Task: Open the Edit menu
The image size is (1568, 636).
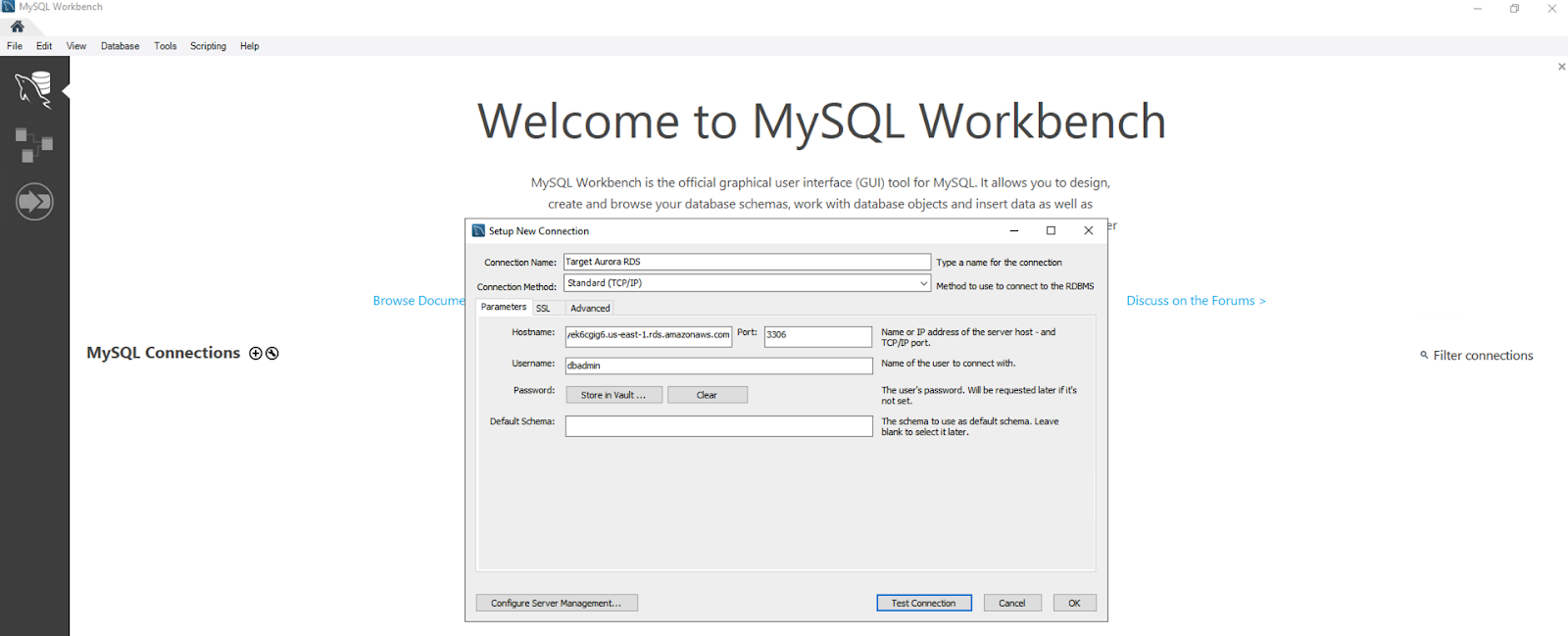Action: pyautogui.click(x=44, y=46)
